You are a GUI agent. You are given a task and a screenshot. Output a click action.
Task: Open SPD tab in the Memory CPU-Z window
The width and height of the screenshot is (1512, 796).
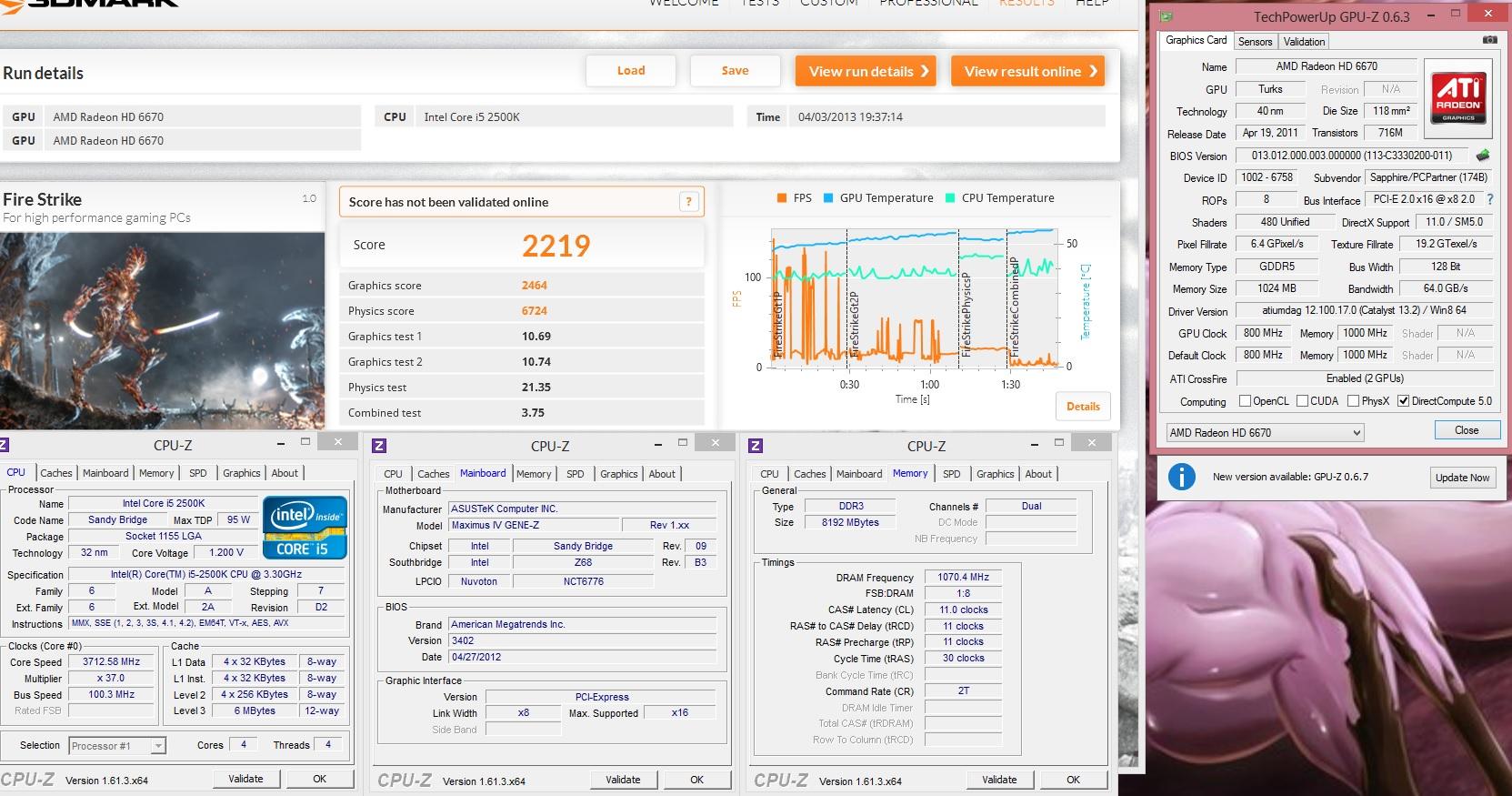[x=951, y=474]
